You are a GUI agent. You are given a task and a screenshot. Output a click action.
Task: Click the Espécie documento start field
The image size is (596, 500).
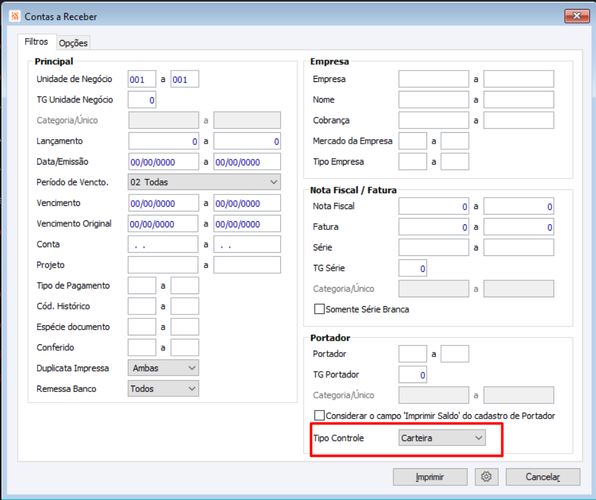point(142,327)
